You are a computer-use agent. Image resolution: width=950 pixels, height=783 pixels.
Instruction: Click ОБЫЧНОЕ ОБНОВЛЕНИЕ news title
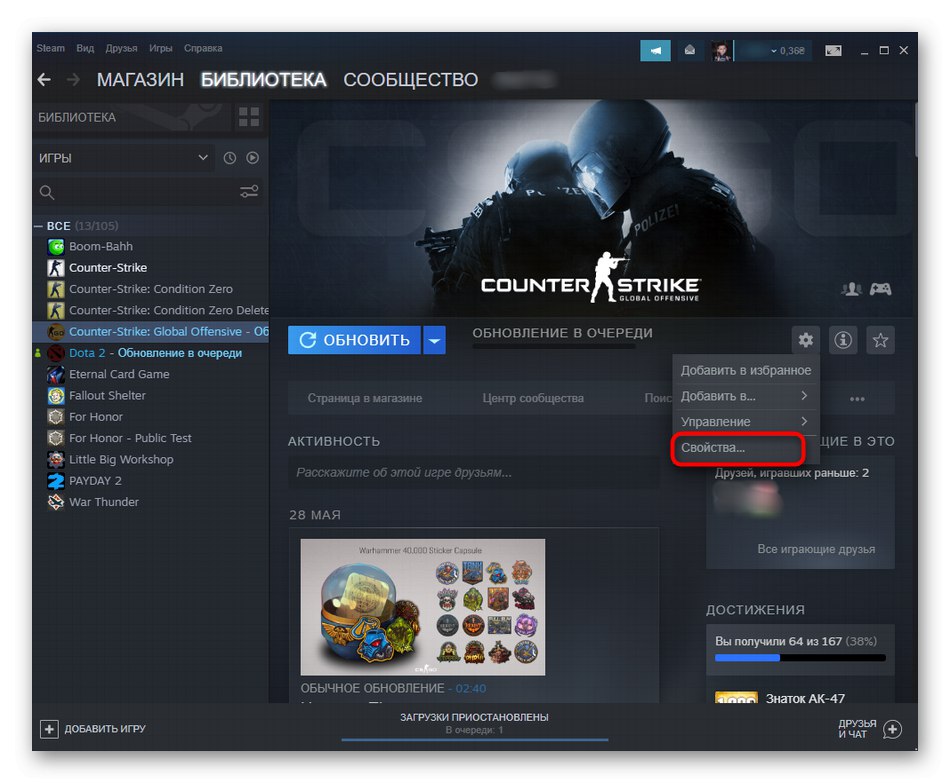[373, 688]
